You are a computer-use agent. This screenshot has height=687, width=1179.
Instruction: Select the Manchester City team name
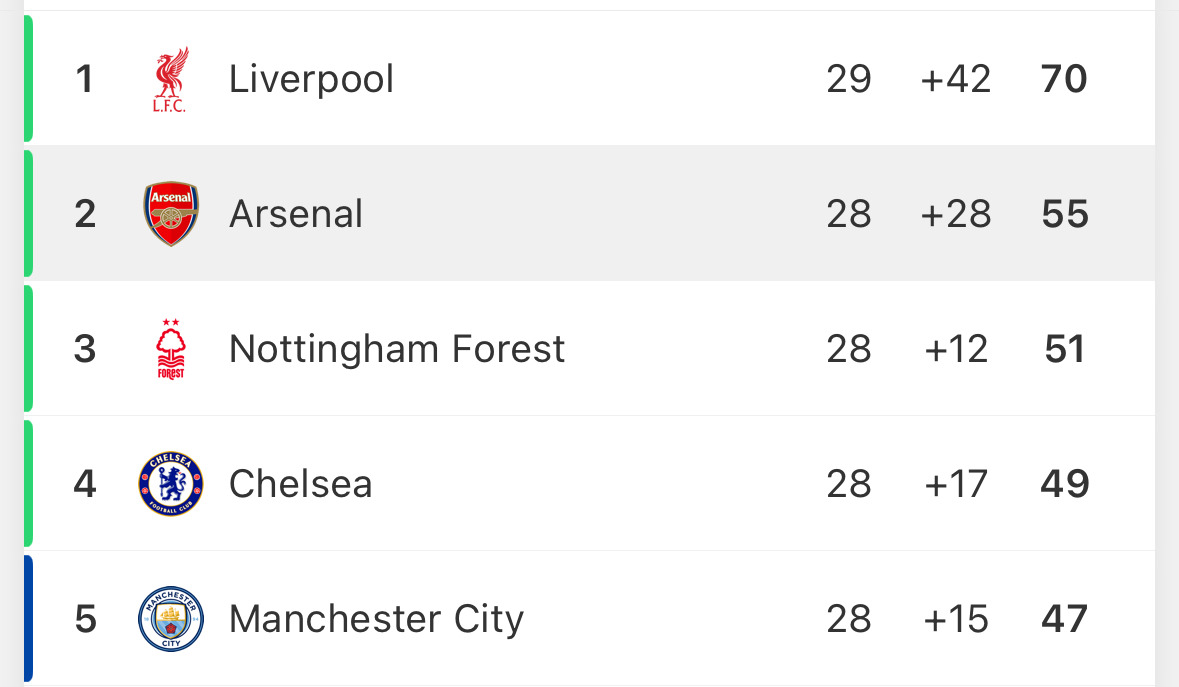[x=376, y=619]
